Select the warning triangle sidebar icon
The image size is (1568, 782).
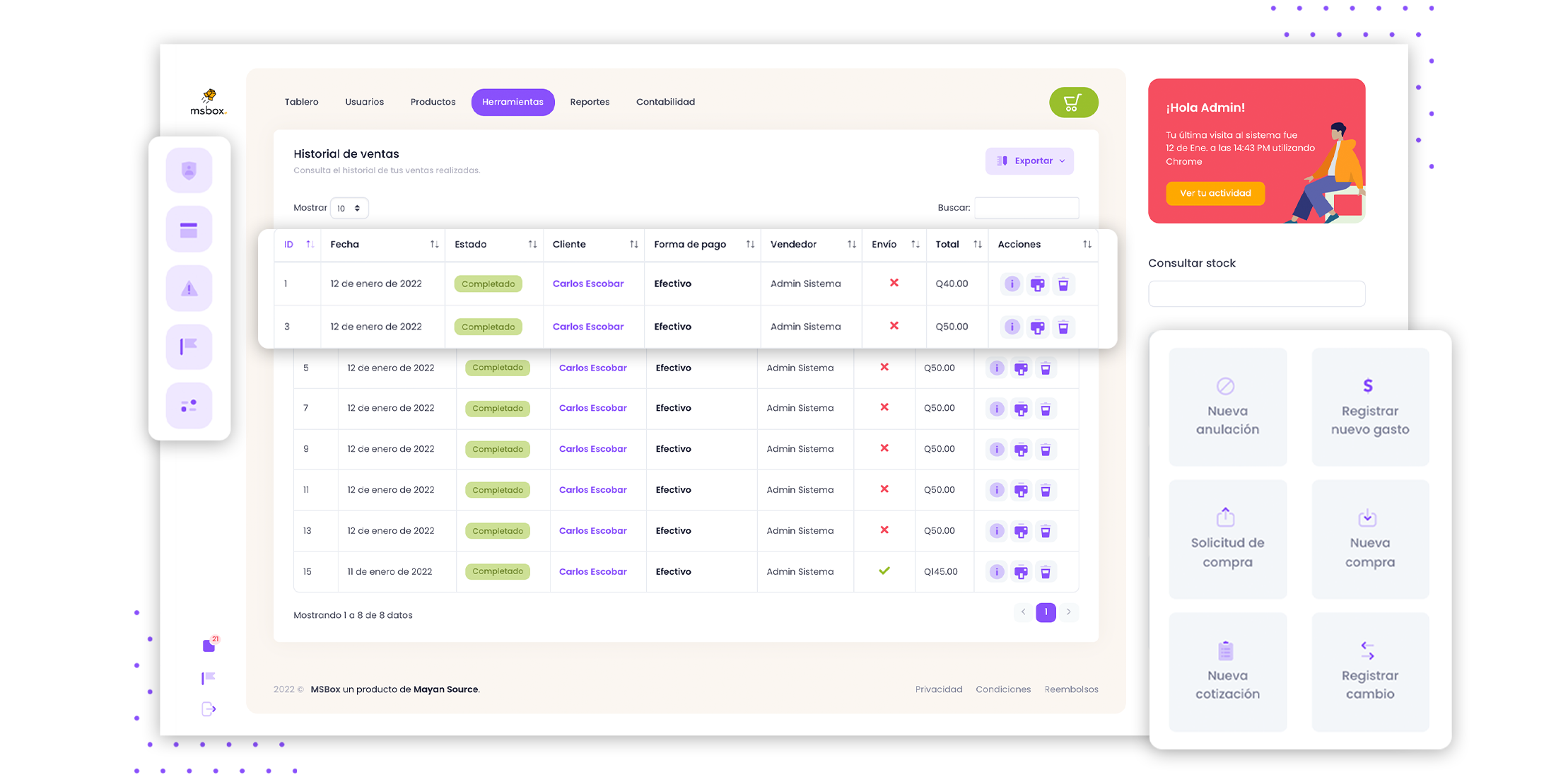tap(189, 288)
